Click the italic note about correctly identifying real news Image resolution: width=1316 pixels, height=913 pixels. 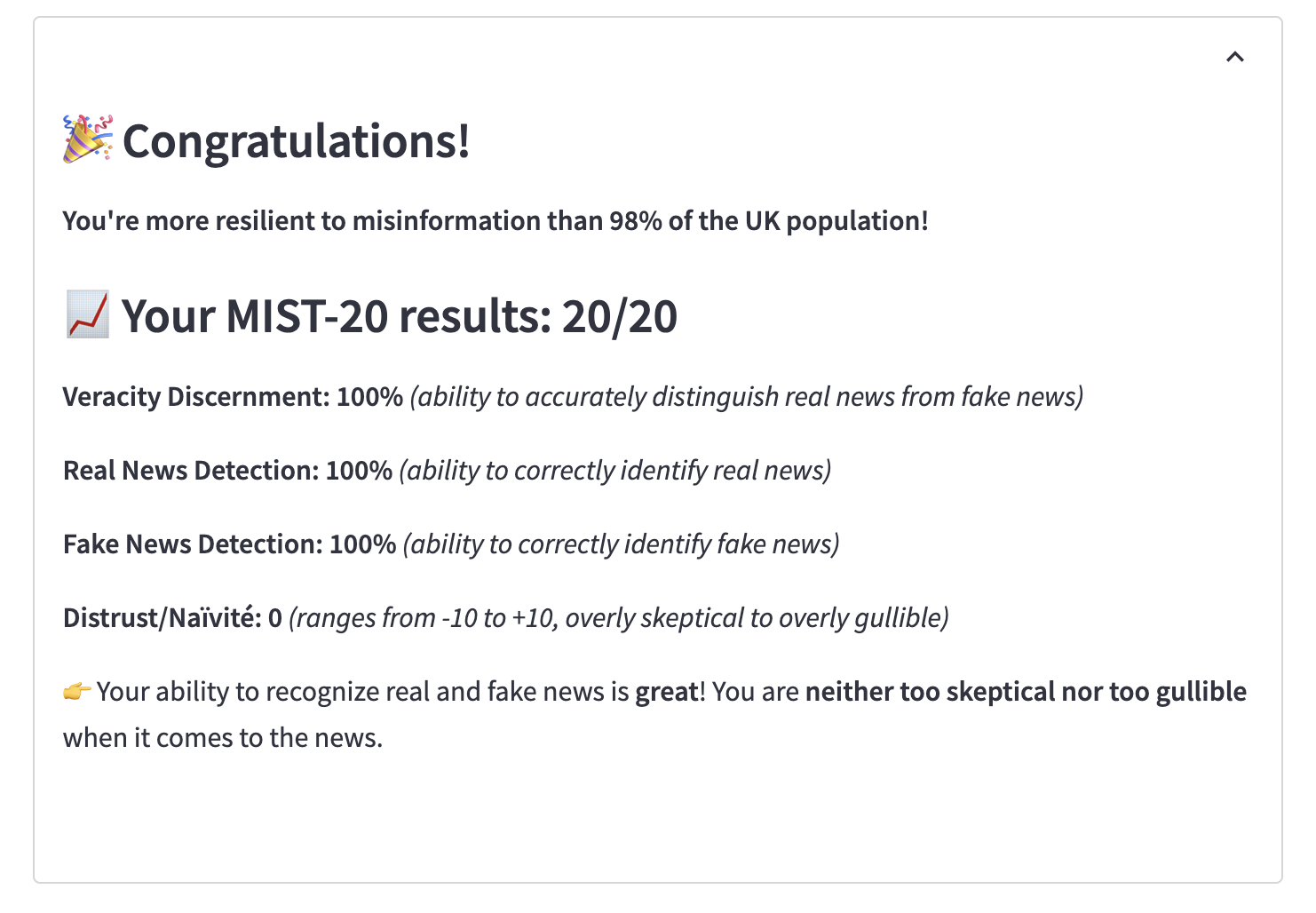click(x=615, y=470)
